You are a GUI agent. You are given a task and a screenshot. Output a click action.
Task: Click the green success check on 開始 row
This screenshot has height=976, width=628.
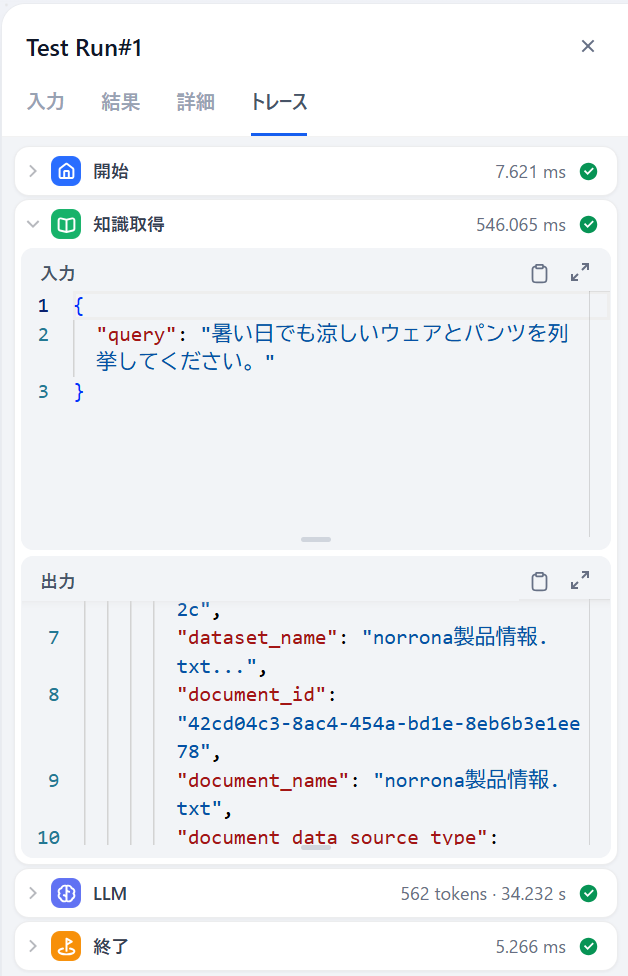pos(588,171)
